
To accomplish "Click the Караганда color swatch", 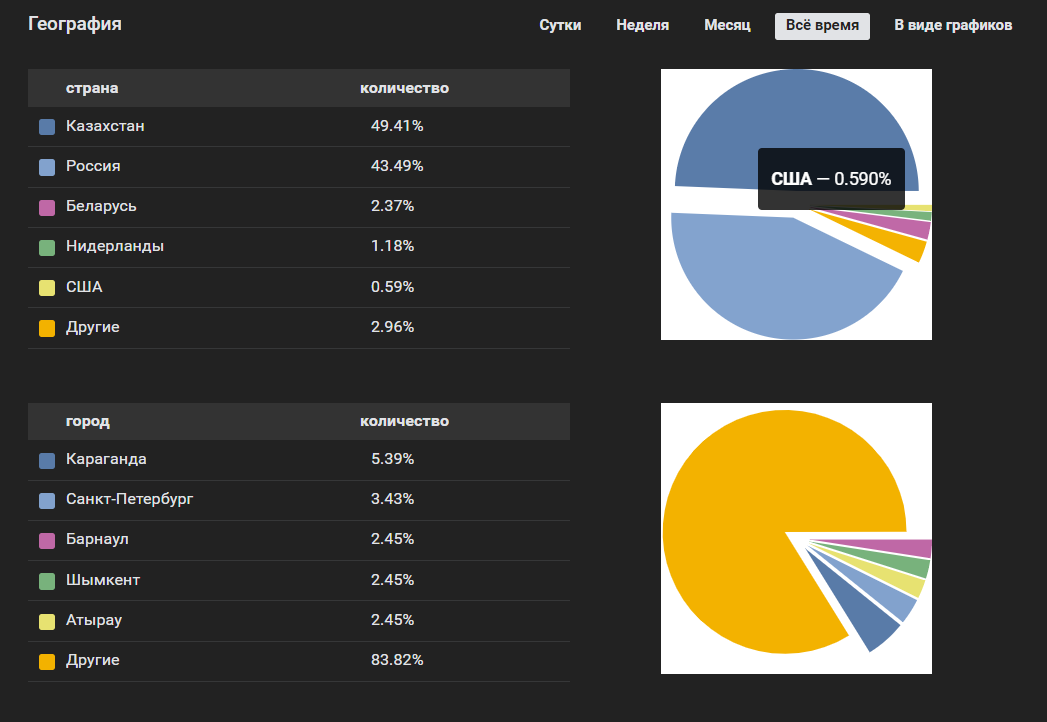I will (x=47, y=460).
